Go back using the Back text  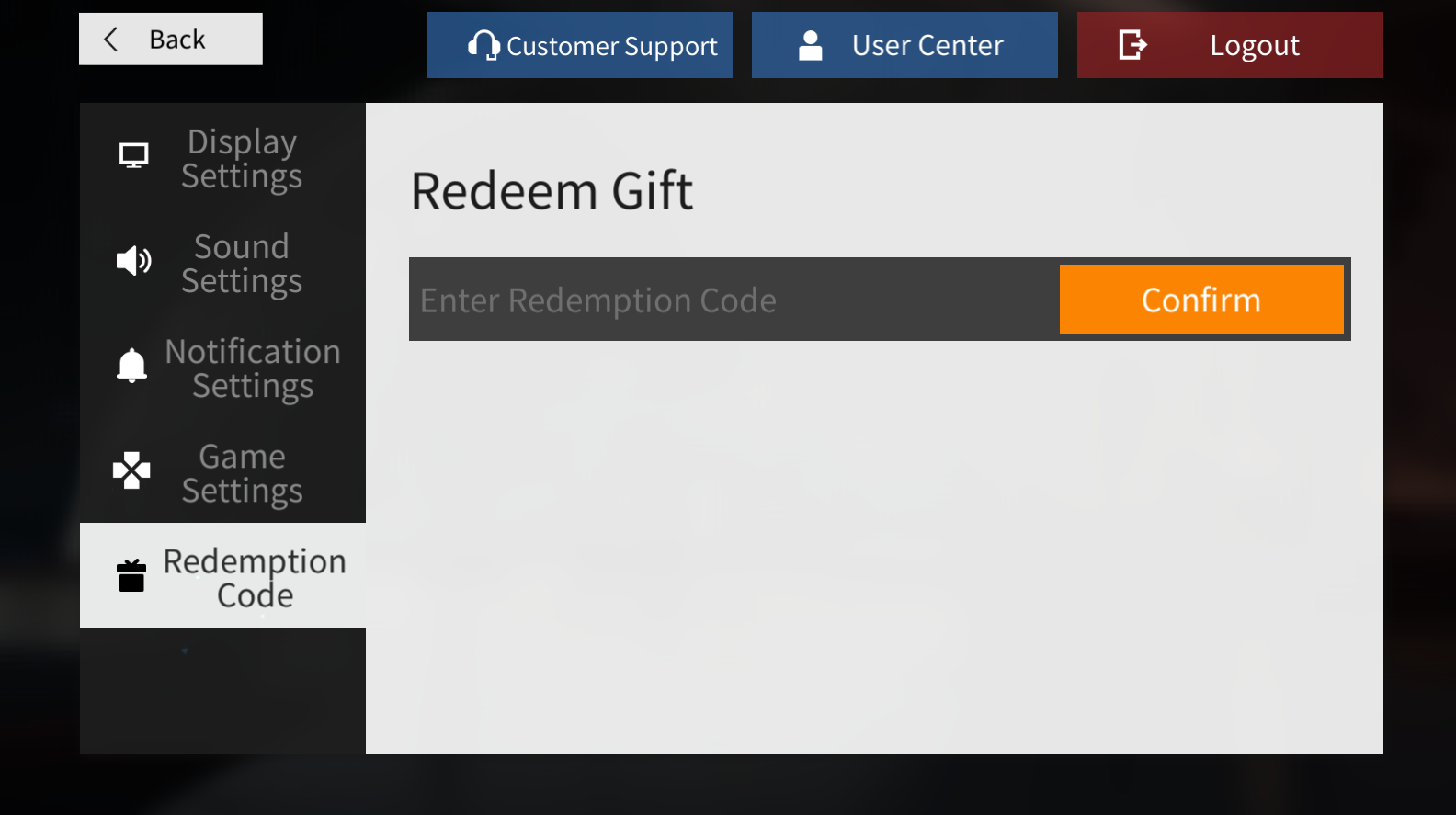pos(177,40)
